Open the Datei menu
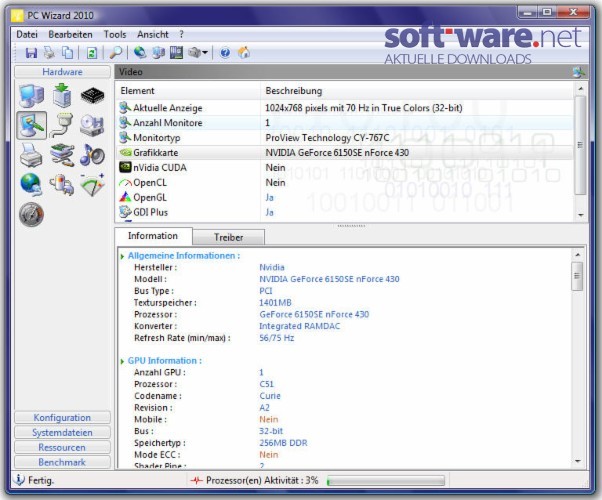The image size is (602, 500). [27, 35]
